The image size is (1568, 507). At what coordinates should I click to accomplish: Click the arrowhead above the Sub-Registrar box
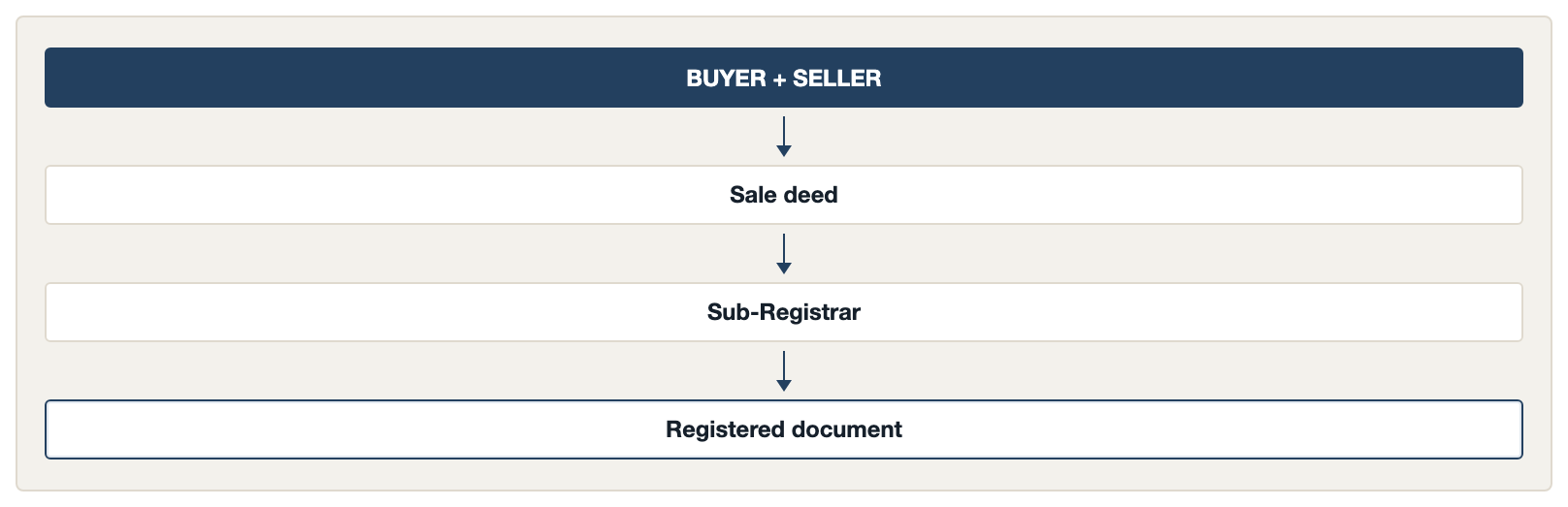point(784,269)
